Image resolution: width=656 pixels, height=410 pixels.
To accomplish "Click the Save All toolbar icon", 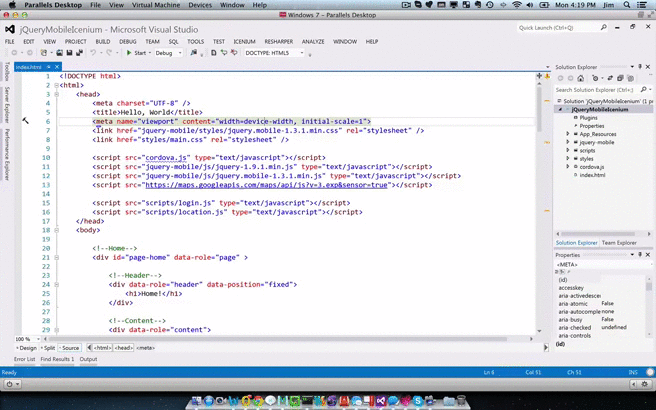I will point(79,53).
